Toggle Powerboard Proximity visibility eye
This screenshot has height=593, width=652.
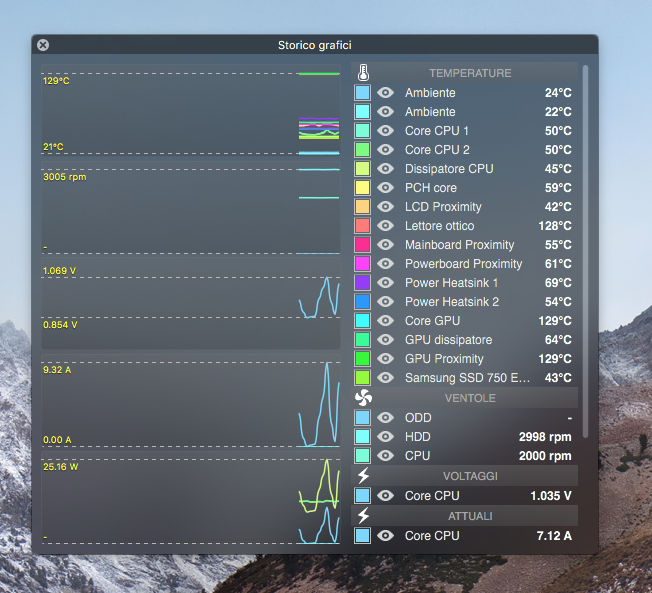(x=385, y=264)
